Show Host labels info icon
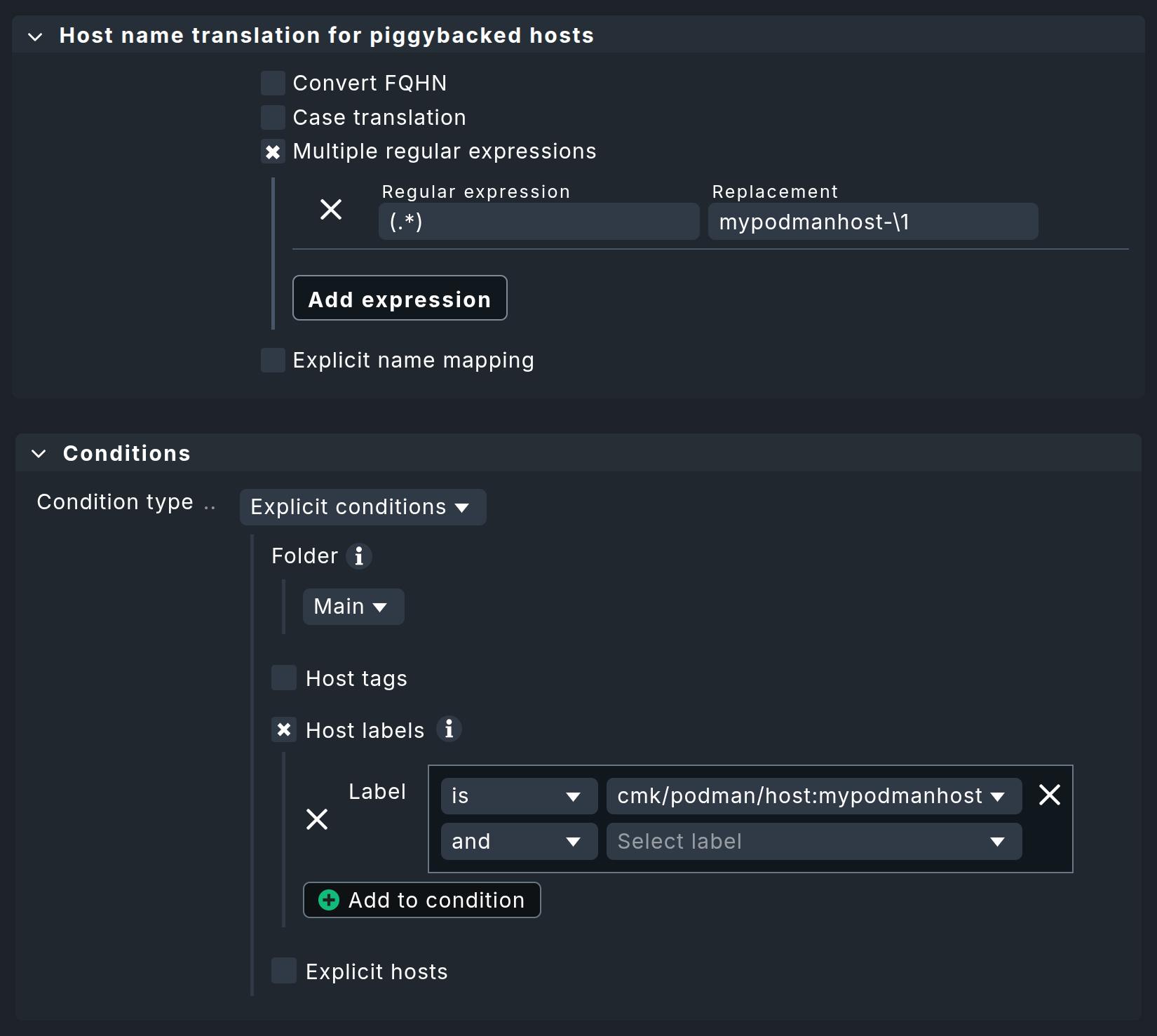This screenshot has height=1036, width=1157. [x=449, y=729]
